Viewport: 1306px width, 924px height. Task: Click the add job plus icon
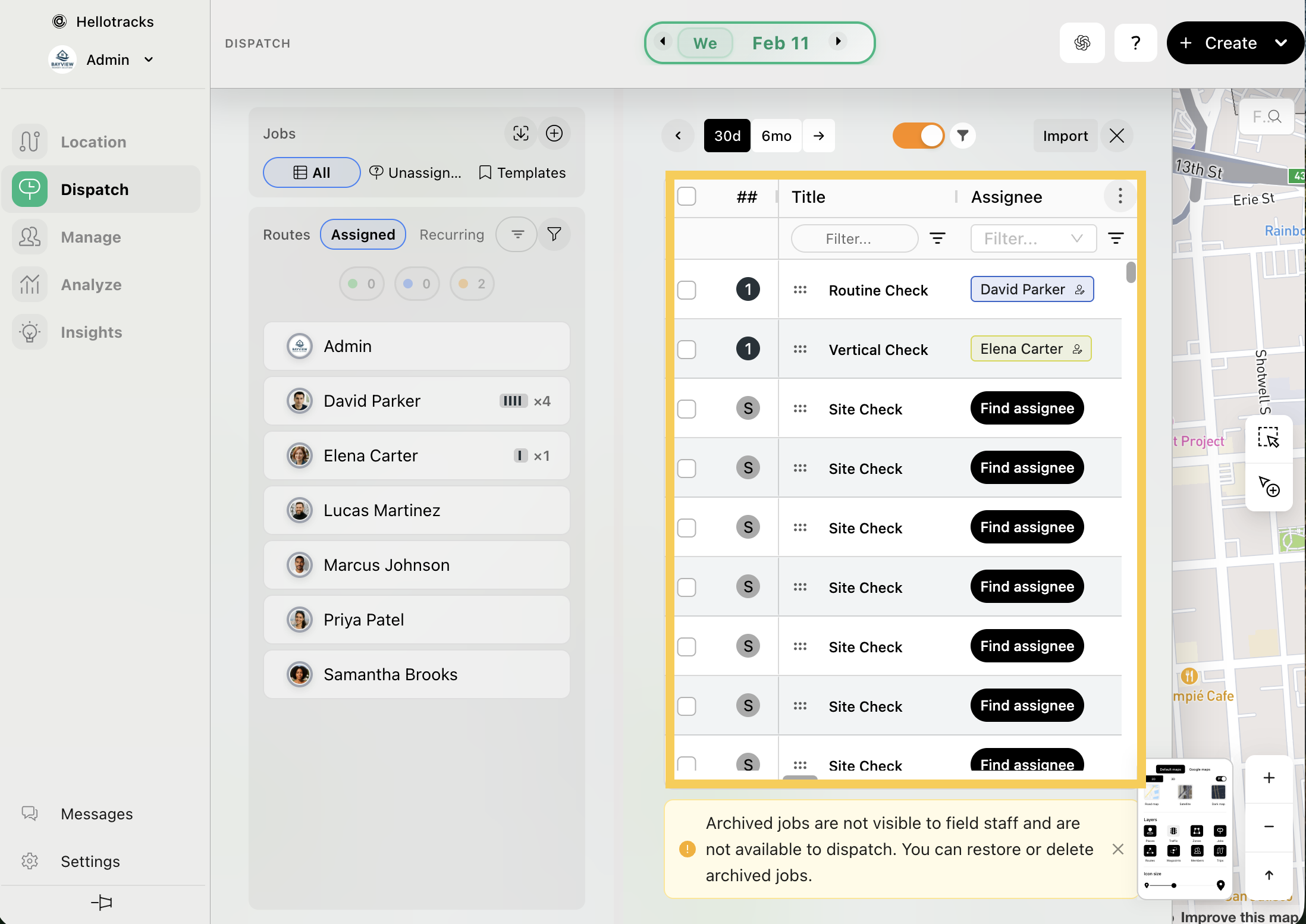click(x=554, y=133)
